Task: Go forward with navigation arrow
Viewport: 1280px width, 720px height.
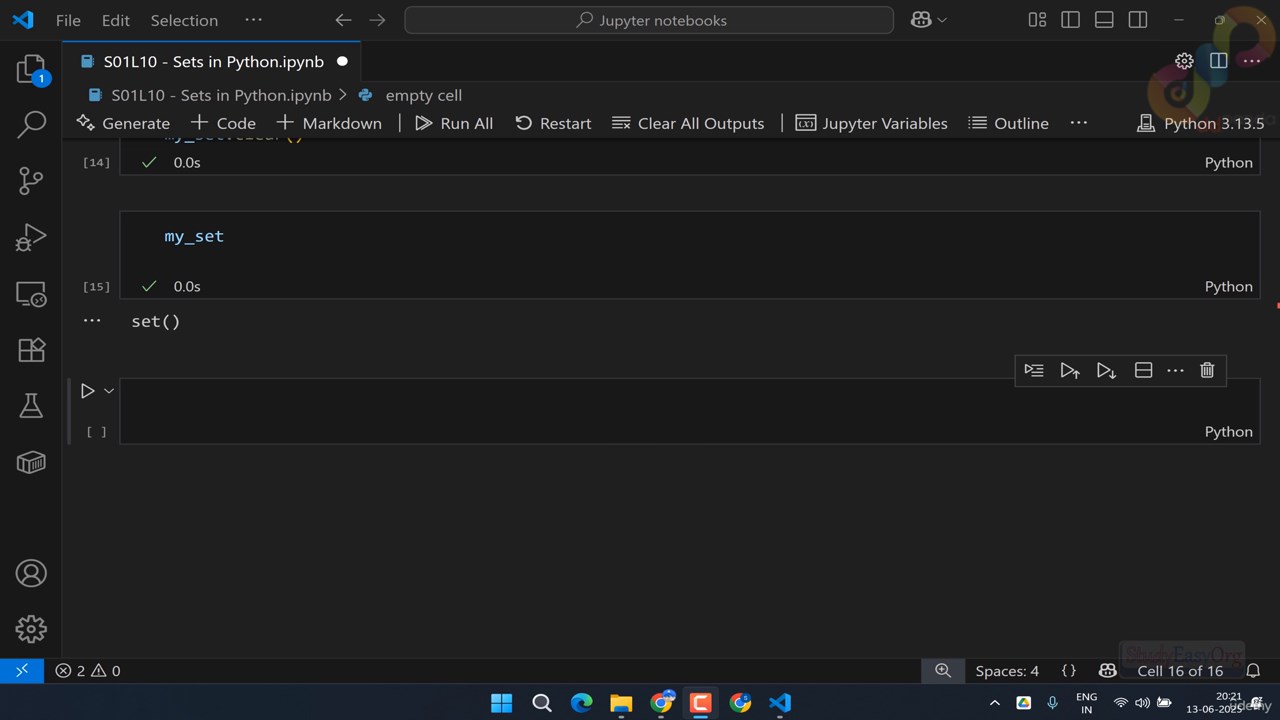Action: [x=377, y=20]
